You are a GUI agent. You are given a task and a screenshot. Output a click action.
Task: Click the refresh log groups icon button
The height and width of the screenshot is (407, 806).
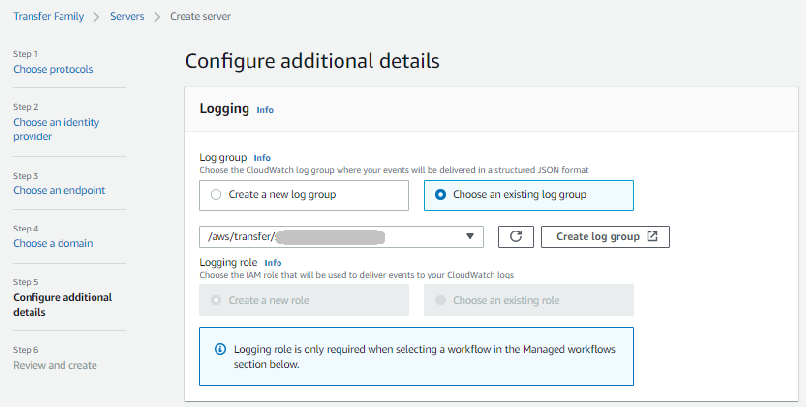tap(515, 237)
